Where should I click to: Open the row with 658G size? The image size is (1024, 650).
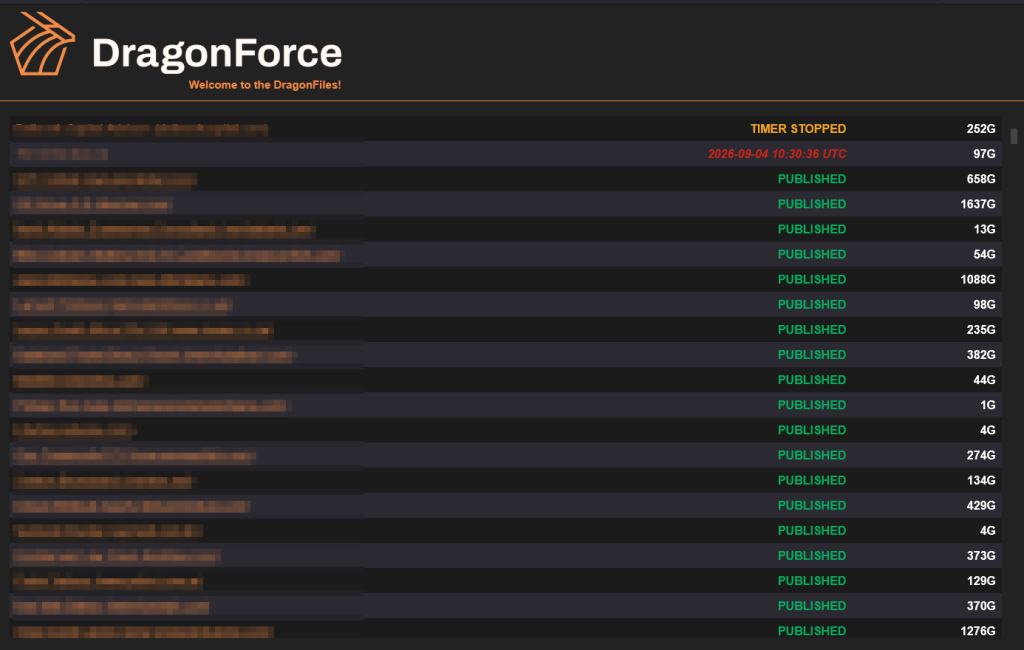[x=505, y=179]
